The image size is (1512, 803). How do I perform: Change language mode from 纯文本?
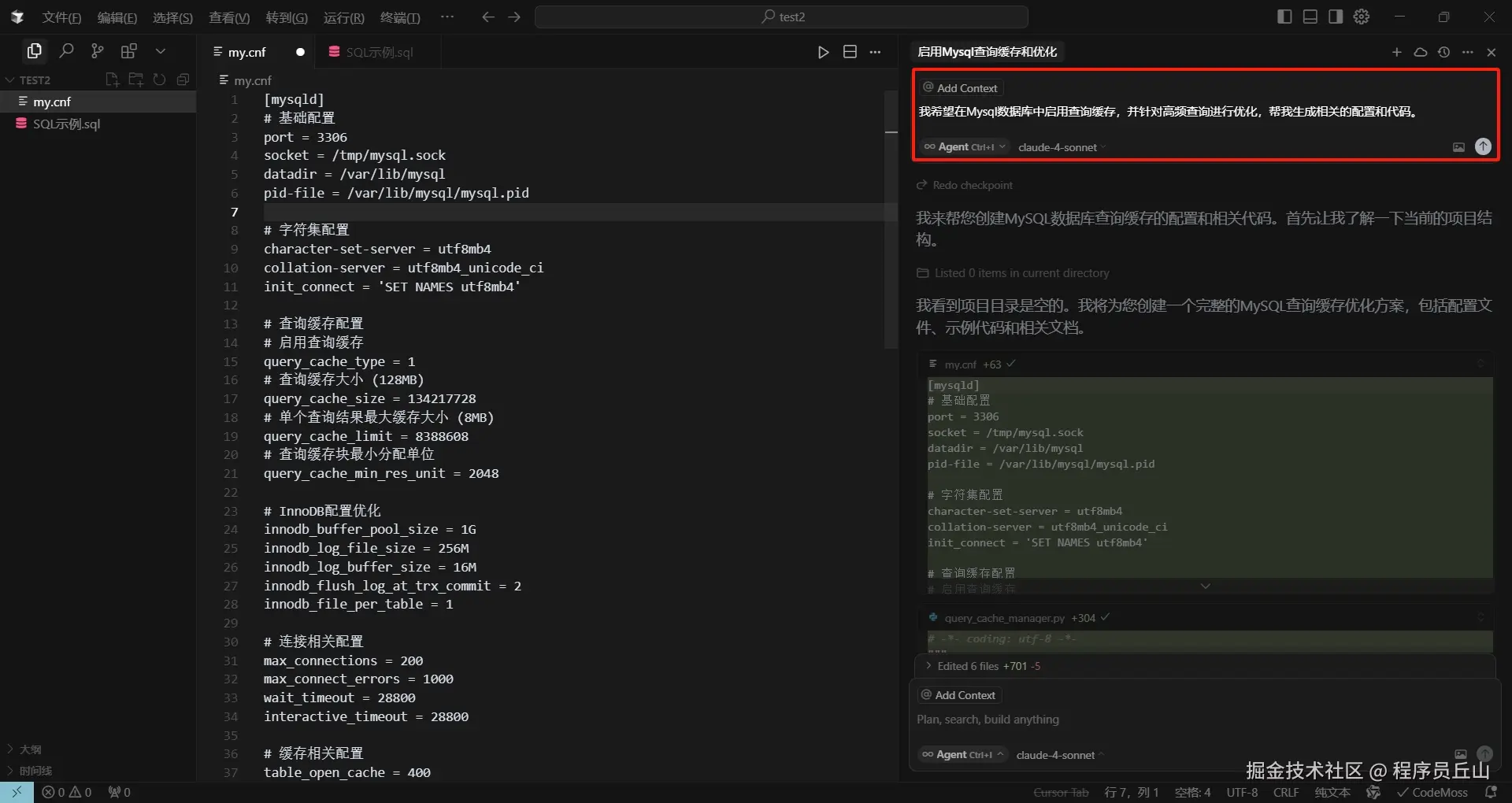(1332, 792)
